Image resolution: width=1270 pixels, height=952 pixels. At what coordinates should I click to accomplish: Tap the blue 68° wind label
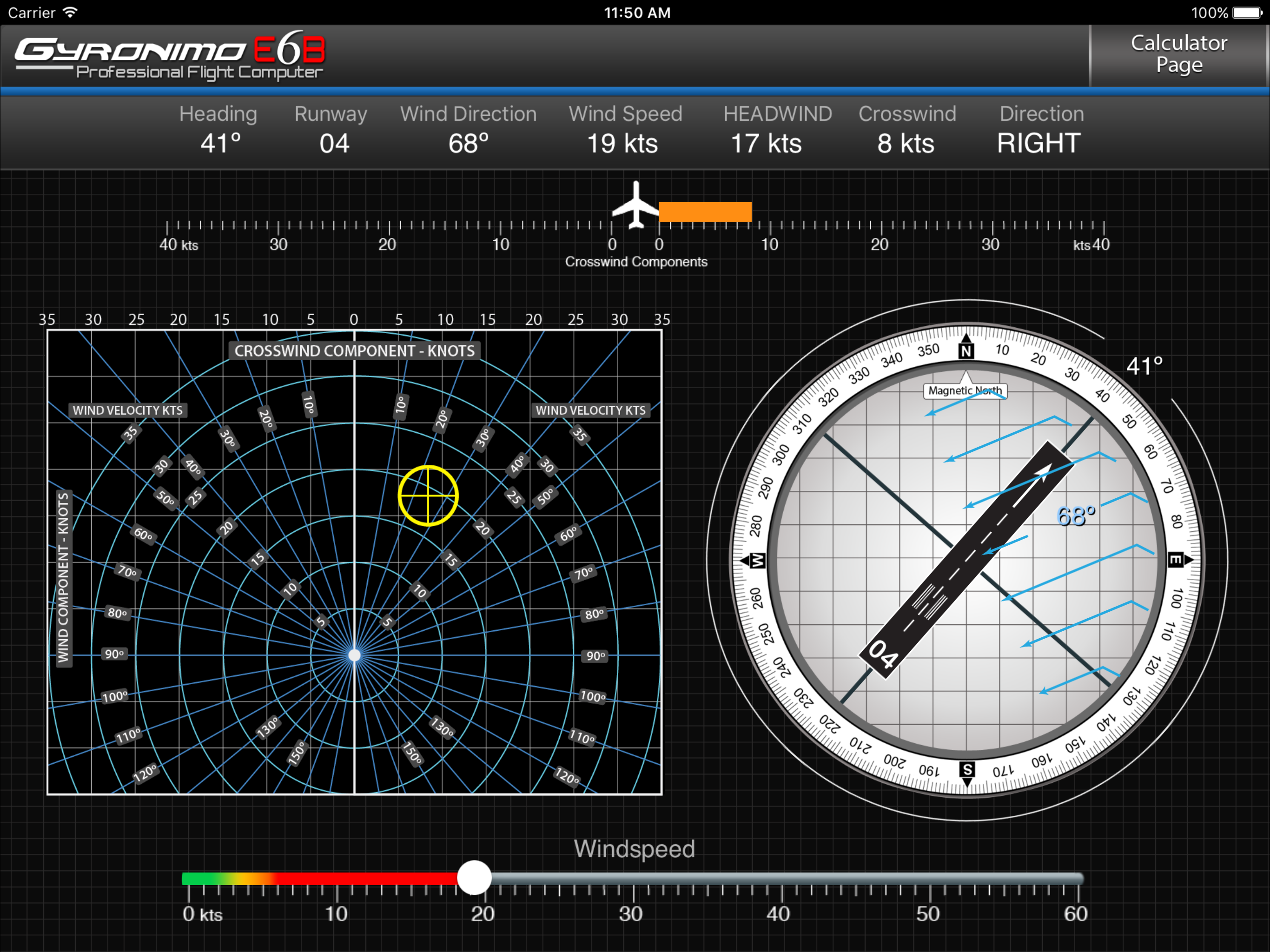click(1076, 516)
